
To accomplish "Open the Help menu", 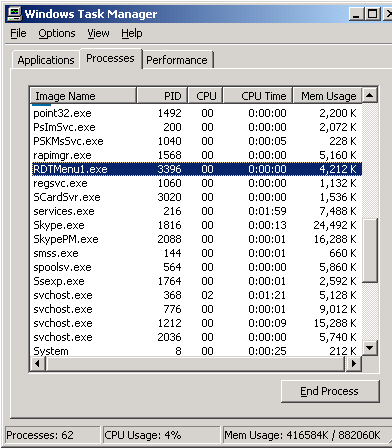I will tap(132, 33).
